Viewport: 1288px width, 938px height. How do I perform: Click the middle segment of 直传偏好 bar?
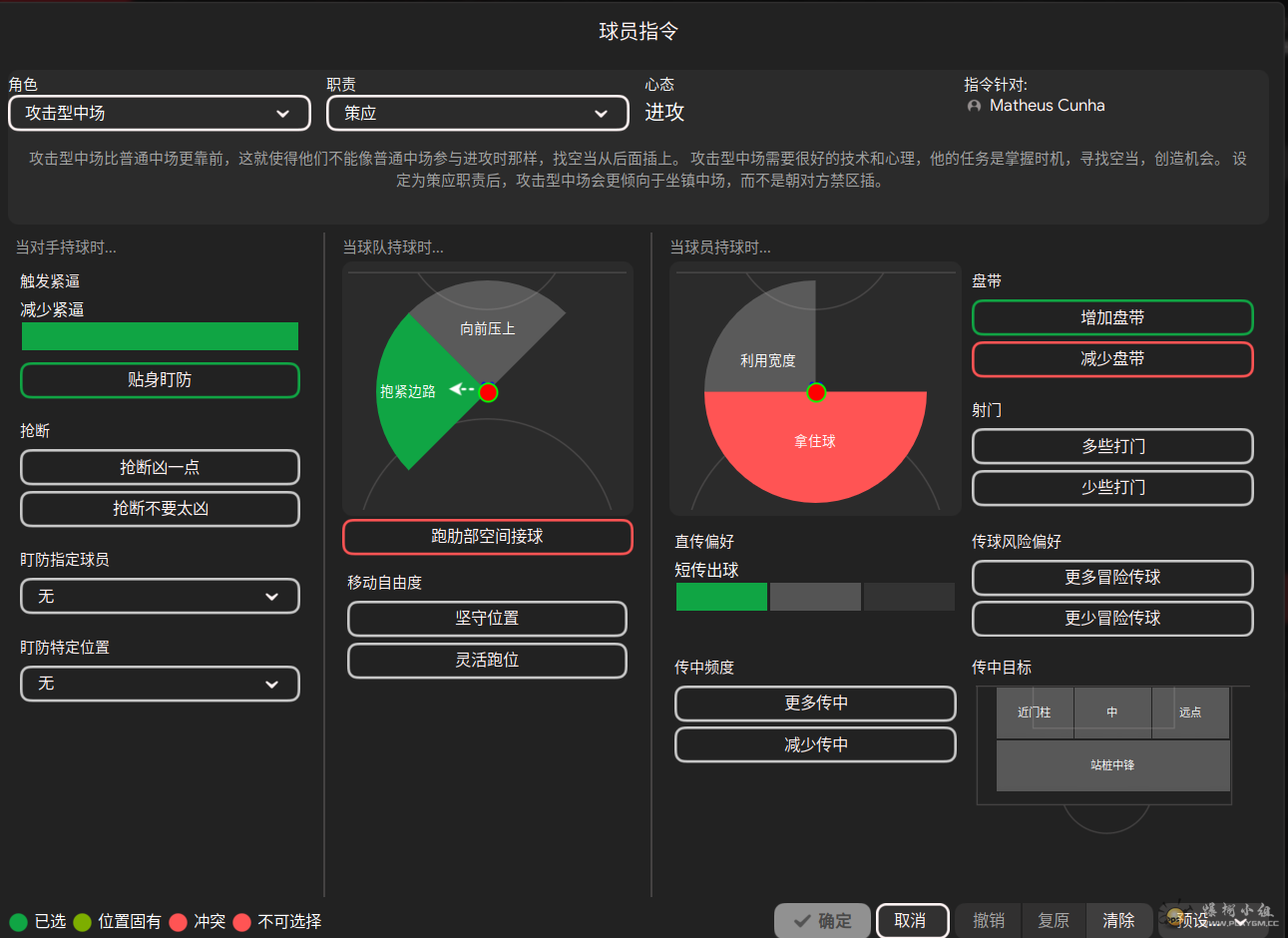[815, 597]
